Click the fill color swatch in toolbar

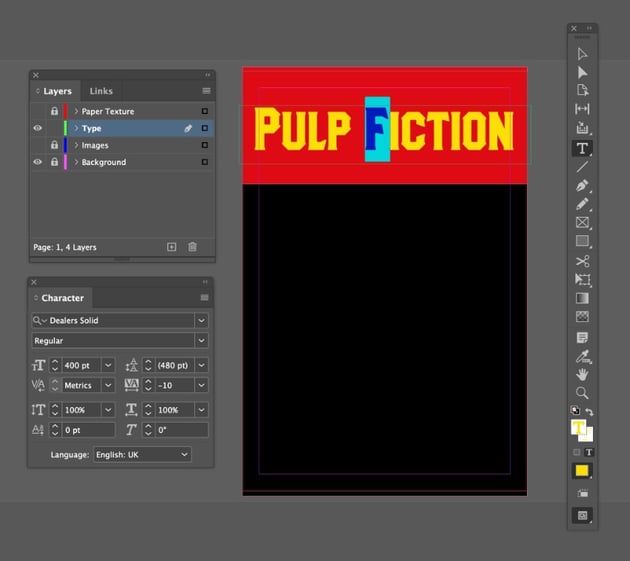pyautogui.click(x=578, y=428)
